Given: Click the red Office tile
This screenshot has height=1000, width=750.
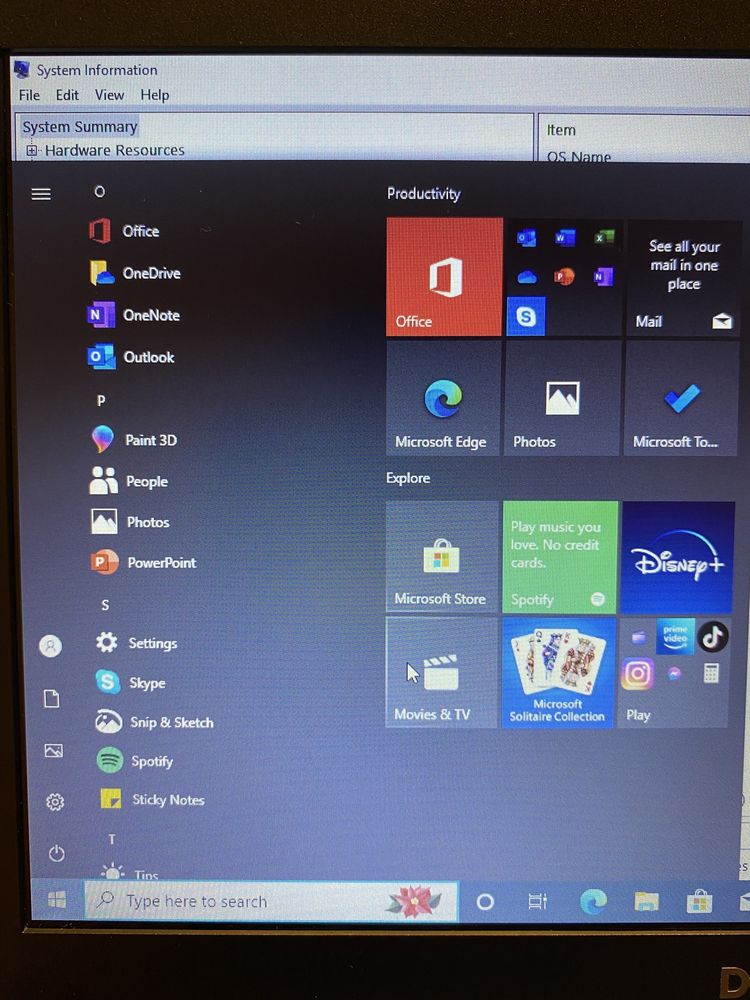Looking at the screenshot, I should (x=445, y=277).
